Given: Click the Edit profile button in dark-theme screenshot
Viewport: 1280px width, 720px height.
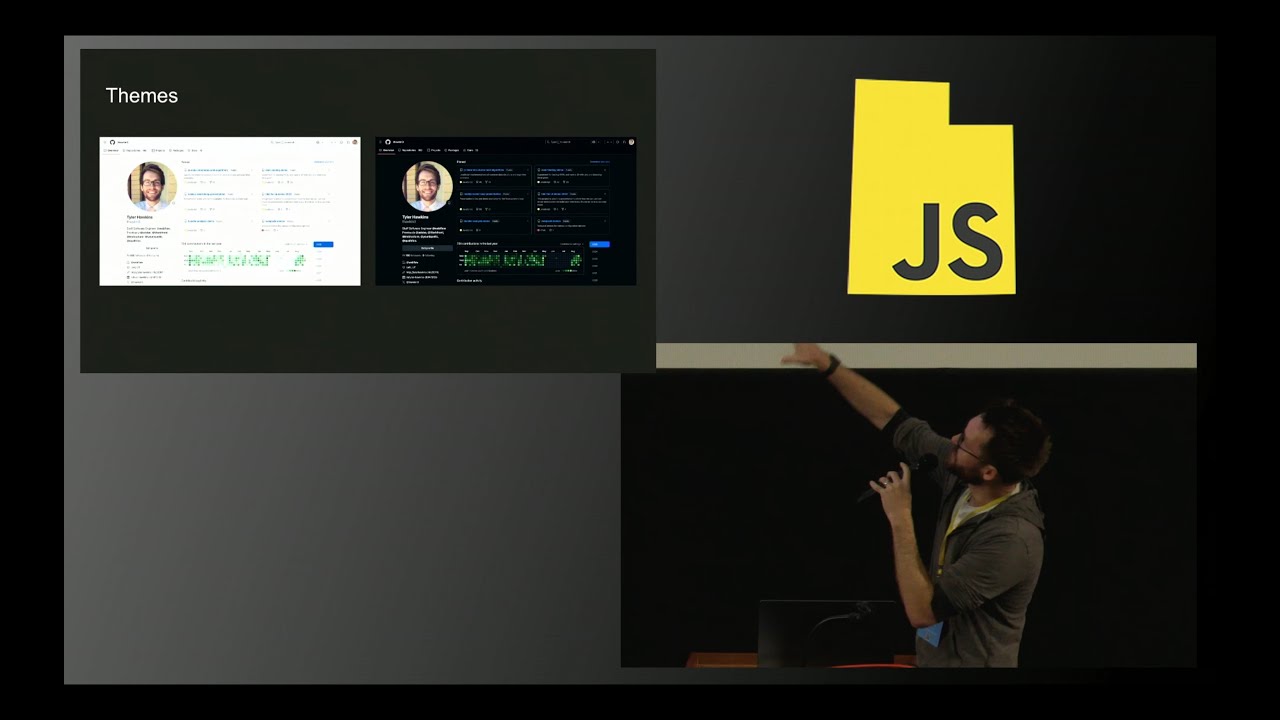Looking at the screenshot, I should point(427,247).
